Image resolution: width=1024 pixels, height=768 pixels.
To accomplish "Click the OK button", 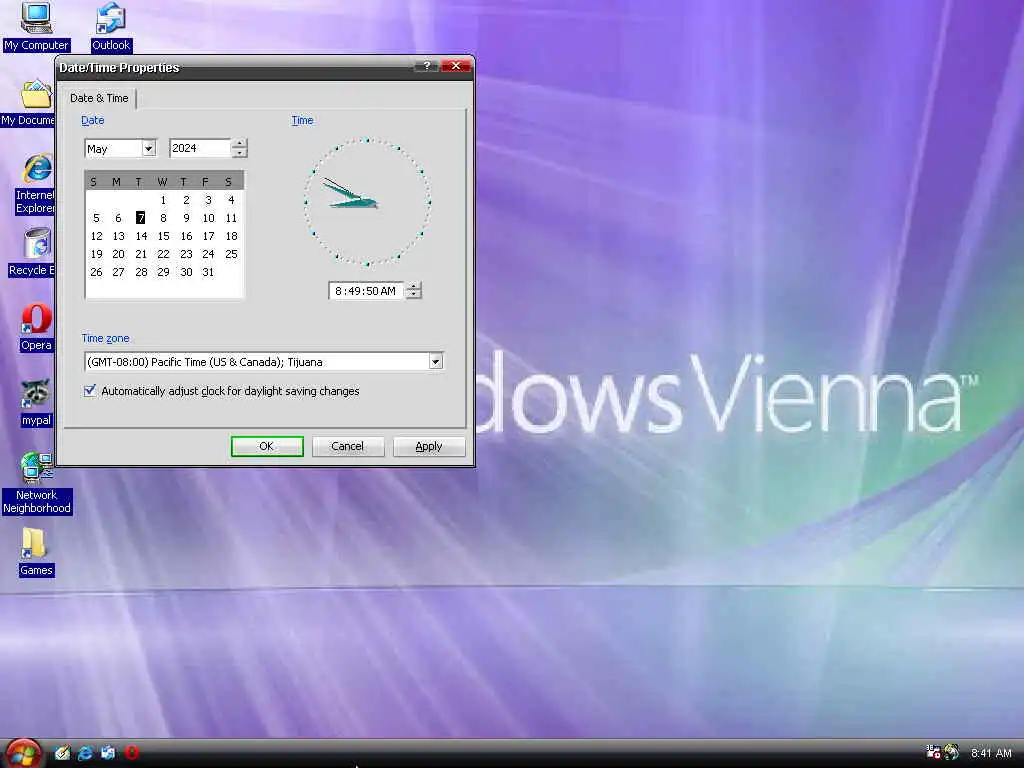I will click(x=267, y=446).
